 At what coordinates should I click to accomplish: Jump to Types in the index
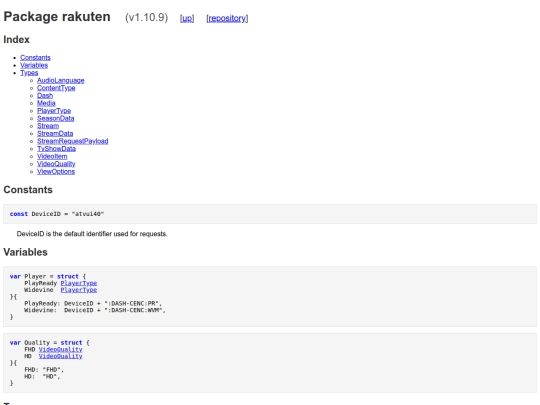pos(29,73)
